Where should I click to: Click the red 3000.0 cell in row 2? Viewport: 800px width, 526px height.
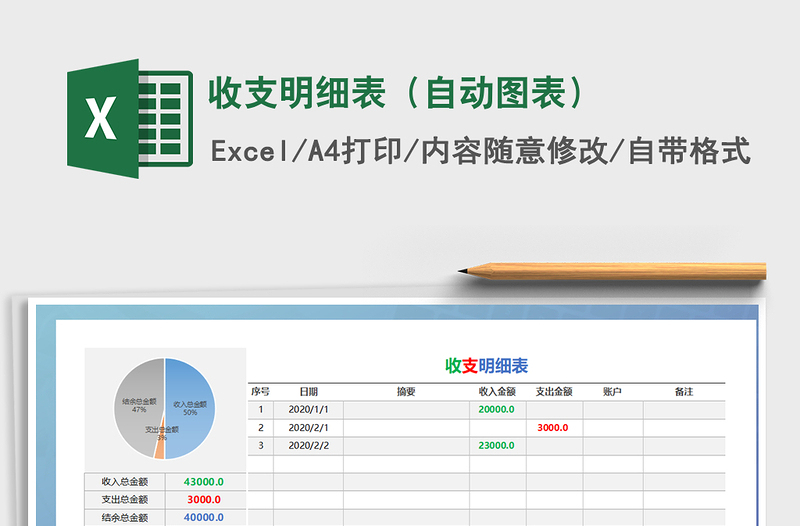click(x=554, y=427)
